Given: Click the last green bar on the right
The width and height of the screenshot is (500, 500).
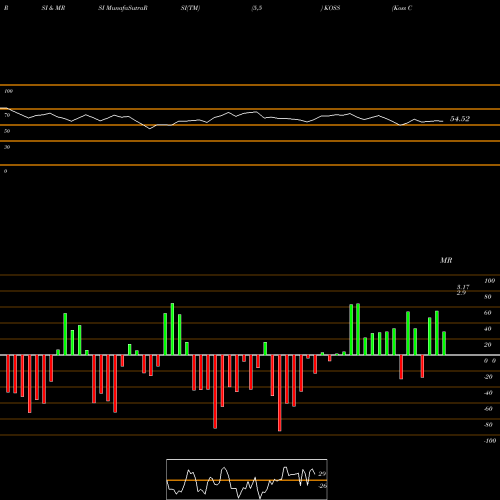Looking at the screenshot, I should (444, 343).
